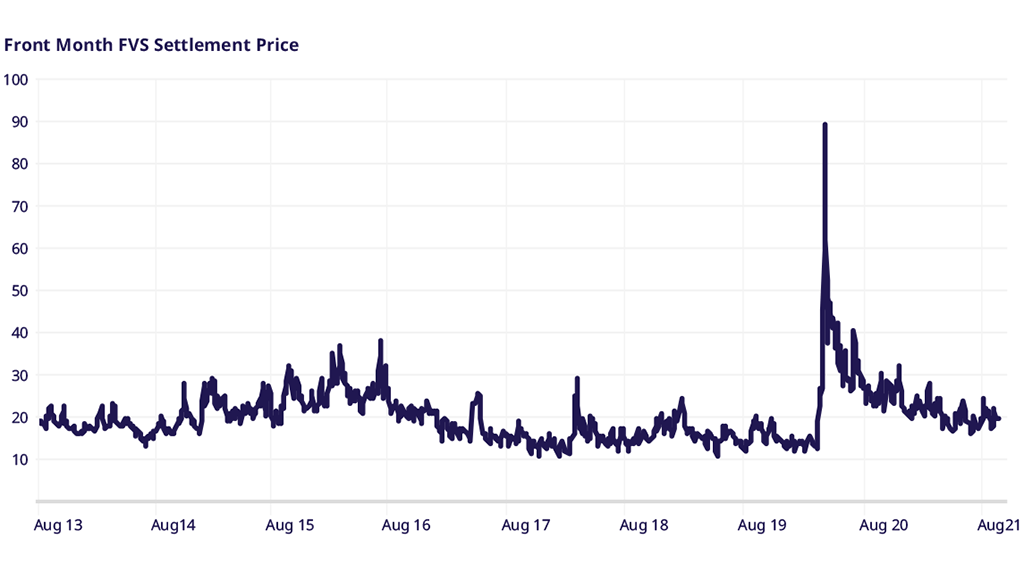Select the Aug 17 date label
Screen dimensions: 1024x565
526,524
